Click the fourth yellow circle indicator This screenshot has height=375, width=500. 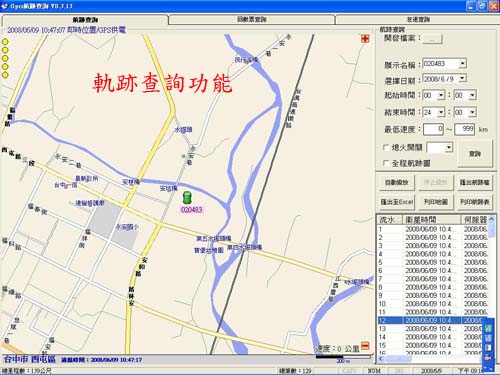pos(5,67)
